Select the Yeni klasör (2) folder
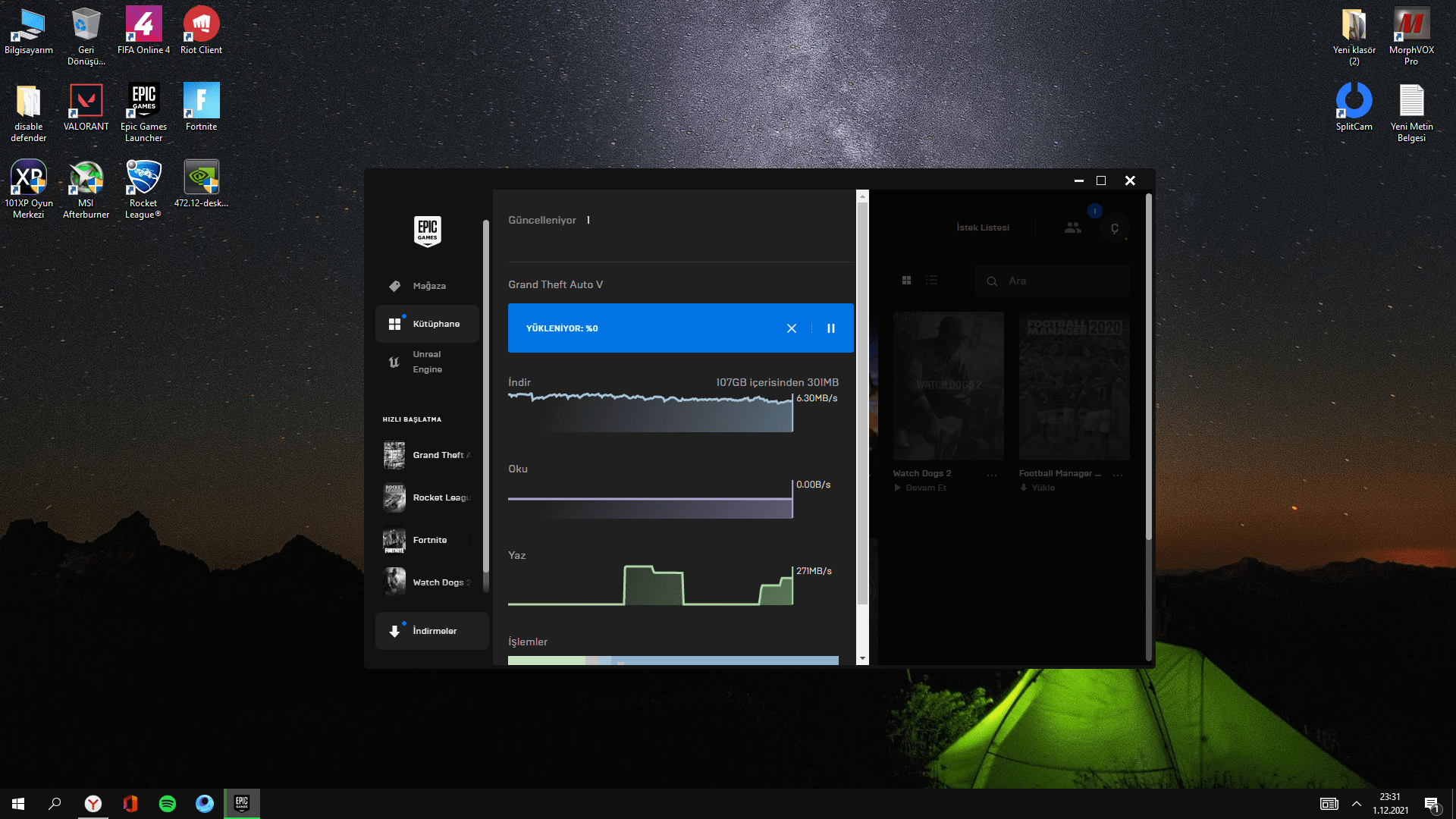This screenshot has height=819, width=1456. (x=1354, y=36)
